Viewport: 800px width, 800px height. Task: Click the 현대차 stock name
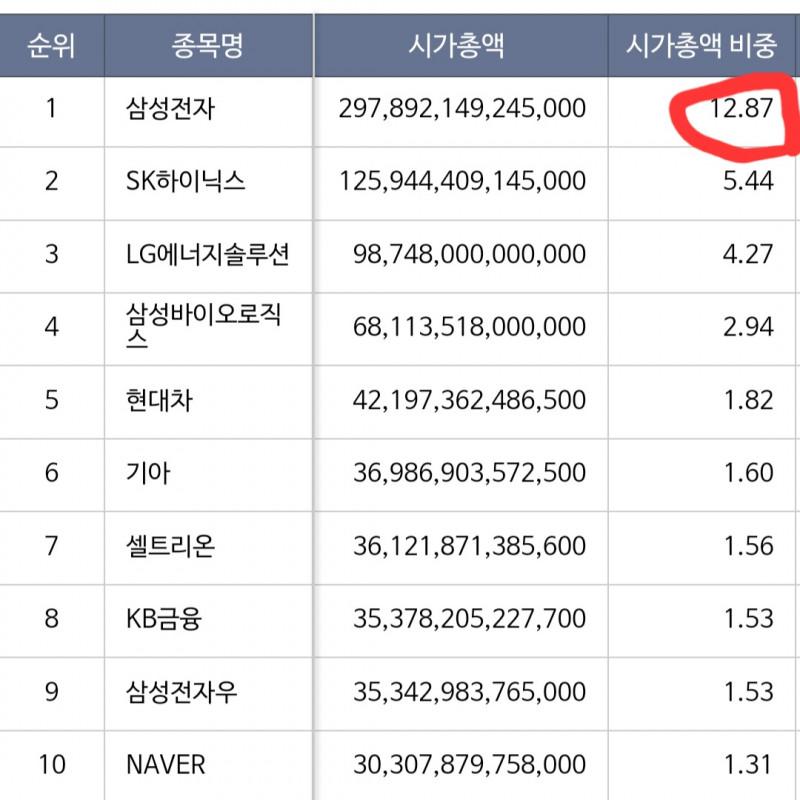160,400
